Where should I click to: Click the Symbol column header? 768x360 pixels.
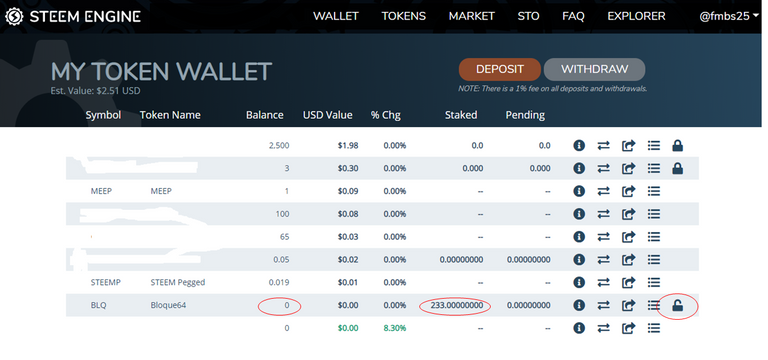click(x=103, y=115)
